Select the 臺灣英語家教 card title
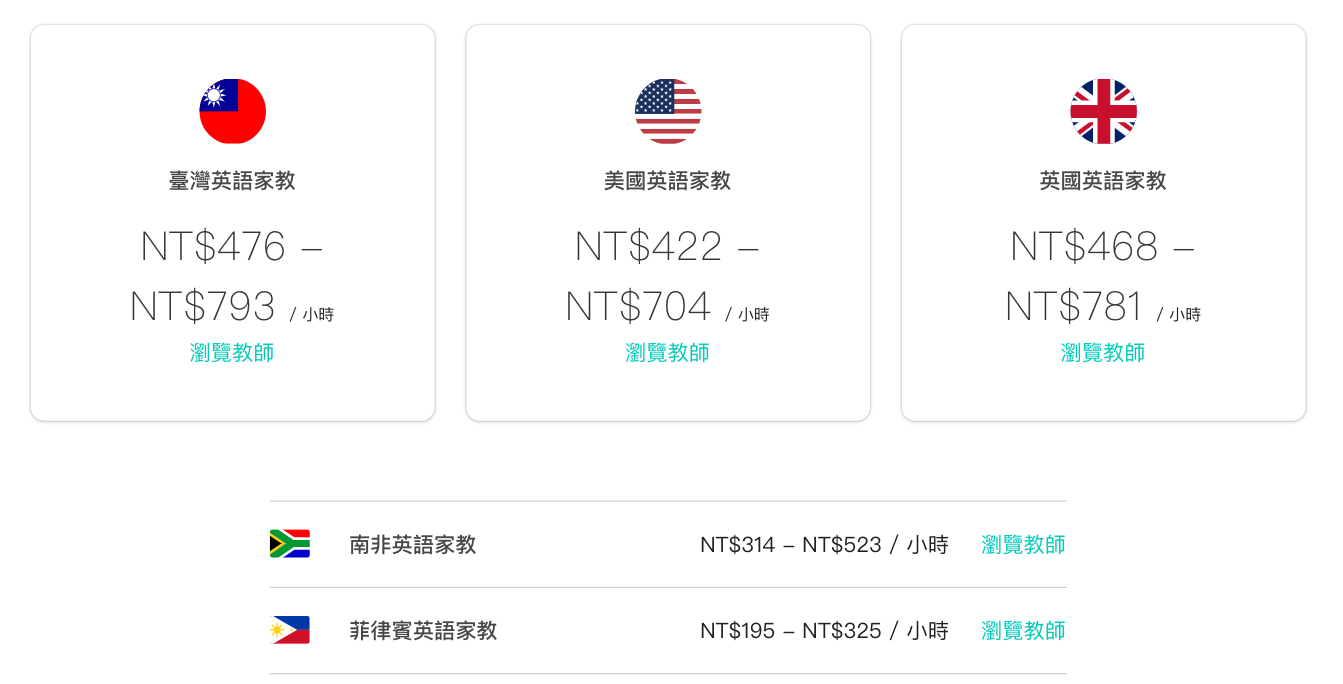This screenshot has width=1343, height=684. pos(232,181)
